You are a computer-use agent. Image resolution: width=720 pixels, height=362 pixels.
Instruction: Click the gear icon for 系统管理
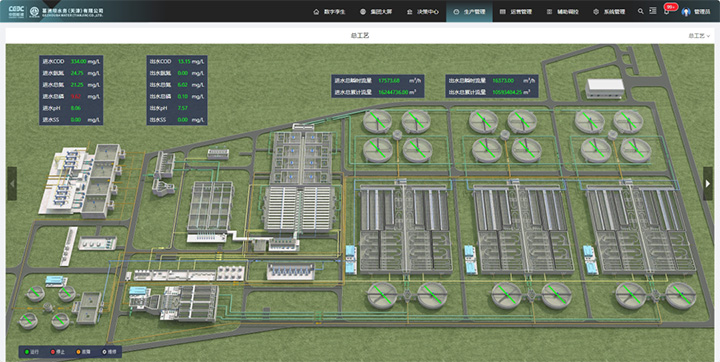[596, 12]
